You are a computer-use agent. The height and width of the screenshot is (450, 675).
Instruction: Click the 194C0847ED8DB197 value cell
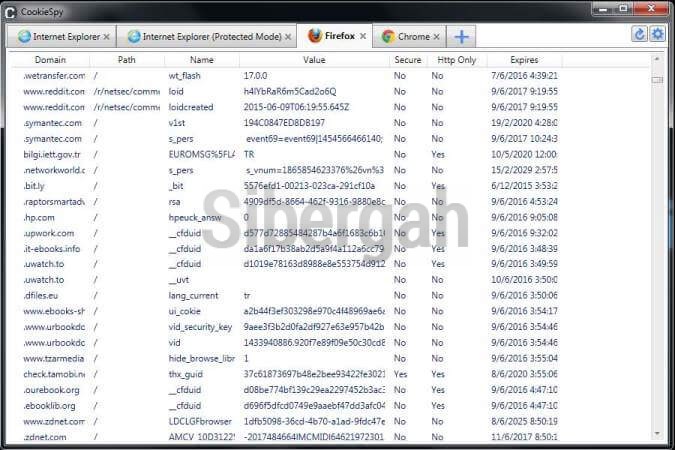pyautogui.click(x=284, y=123)
